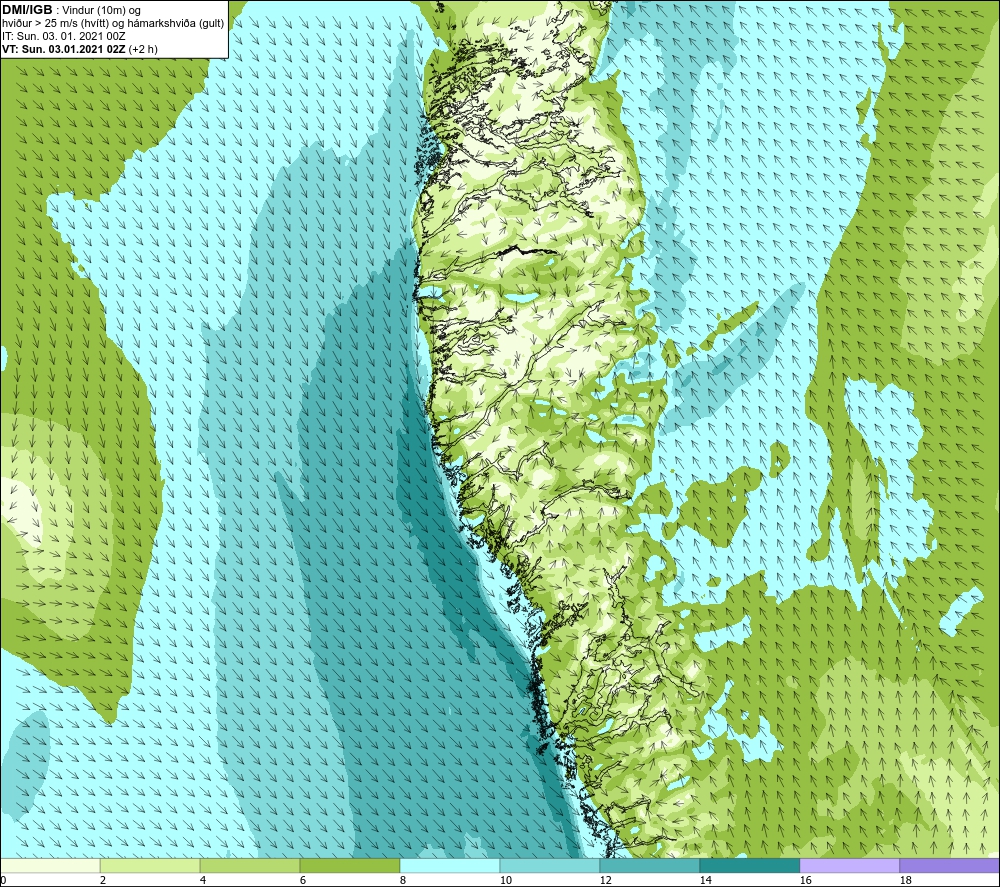Click the 10–12 m/s turquoise legend swatch

click(549, 865)
